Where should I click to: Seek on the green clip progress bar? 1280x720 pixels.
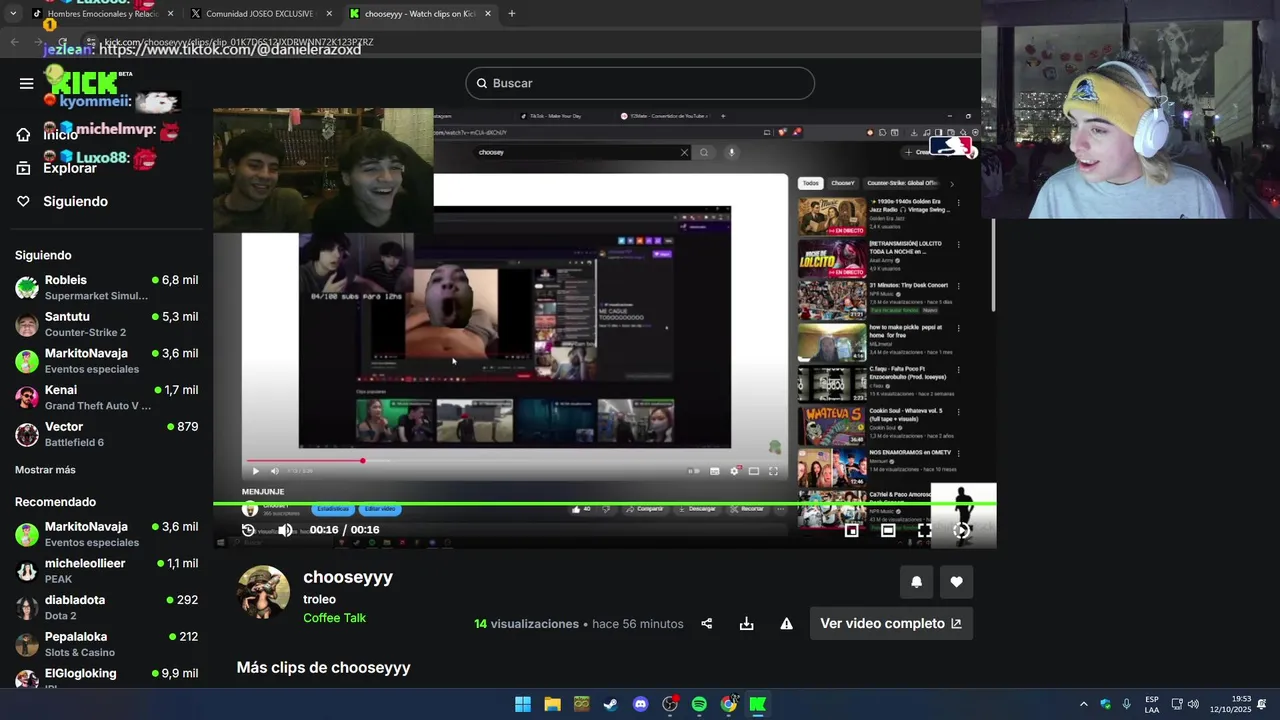604,504
